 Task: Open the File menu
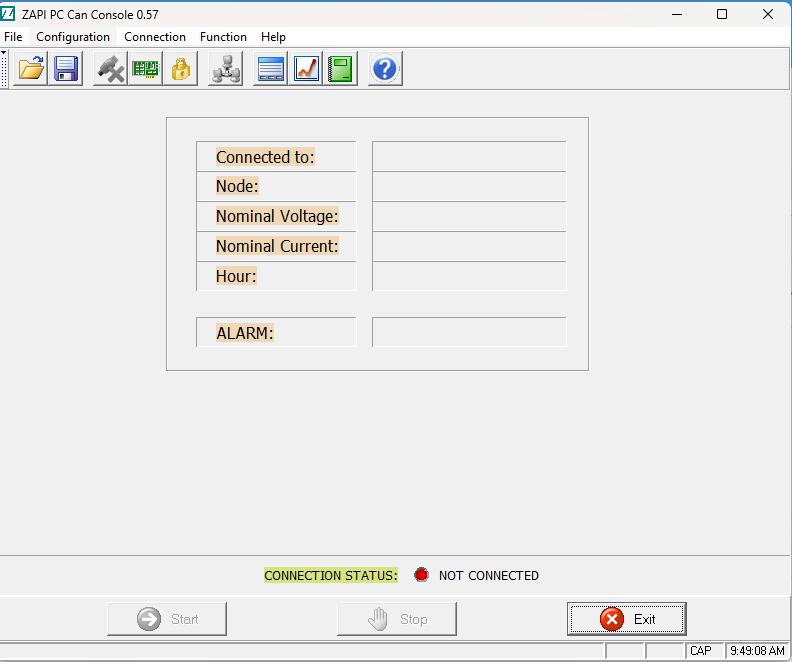tap(13, 37)
